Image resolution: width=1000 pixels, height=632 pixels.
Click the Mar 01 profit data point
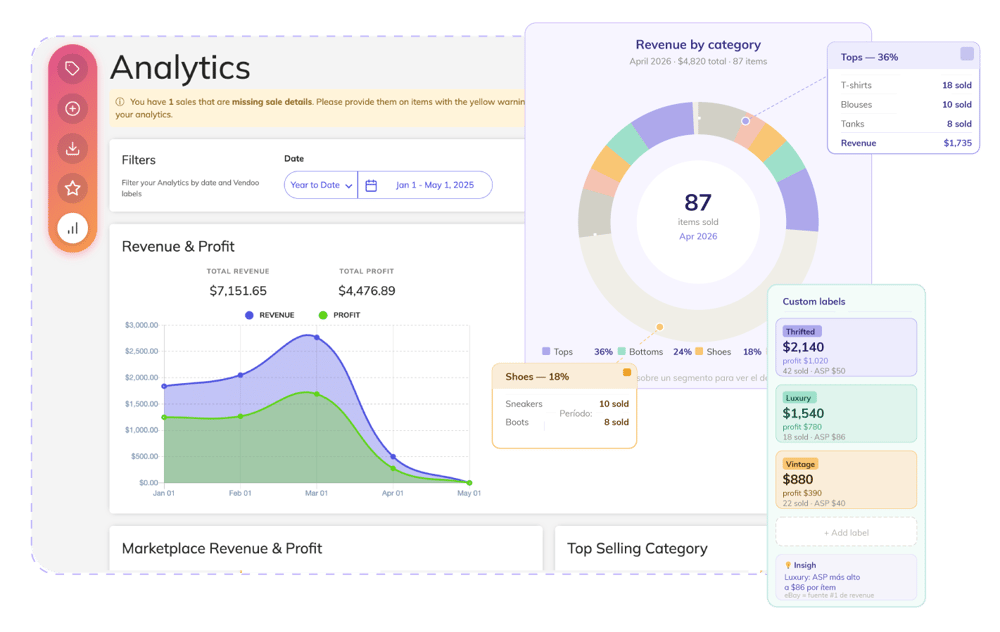point(317,394)
